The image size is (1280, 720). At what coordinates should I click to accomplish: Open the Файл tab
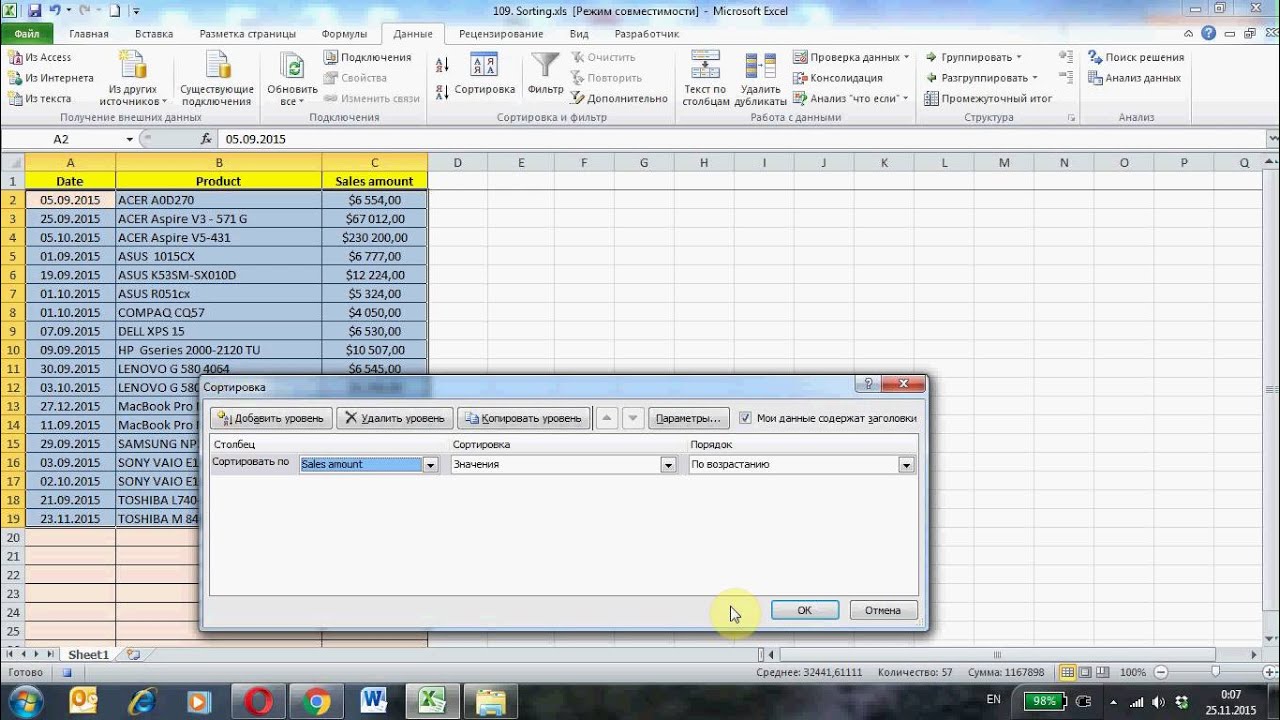pos(27,33)
